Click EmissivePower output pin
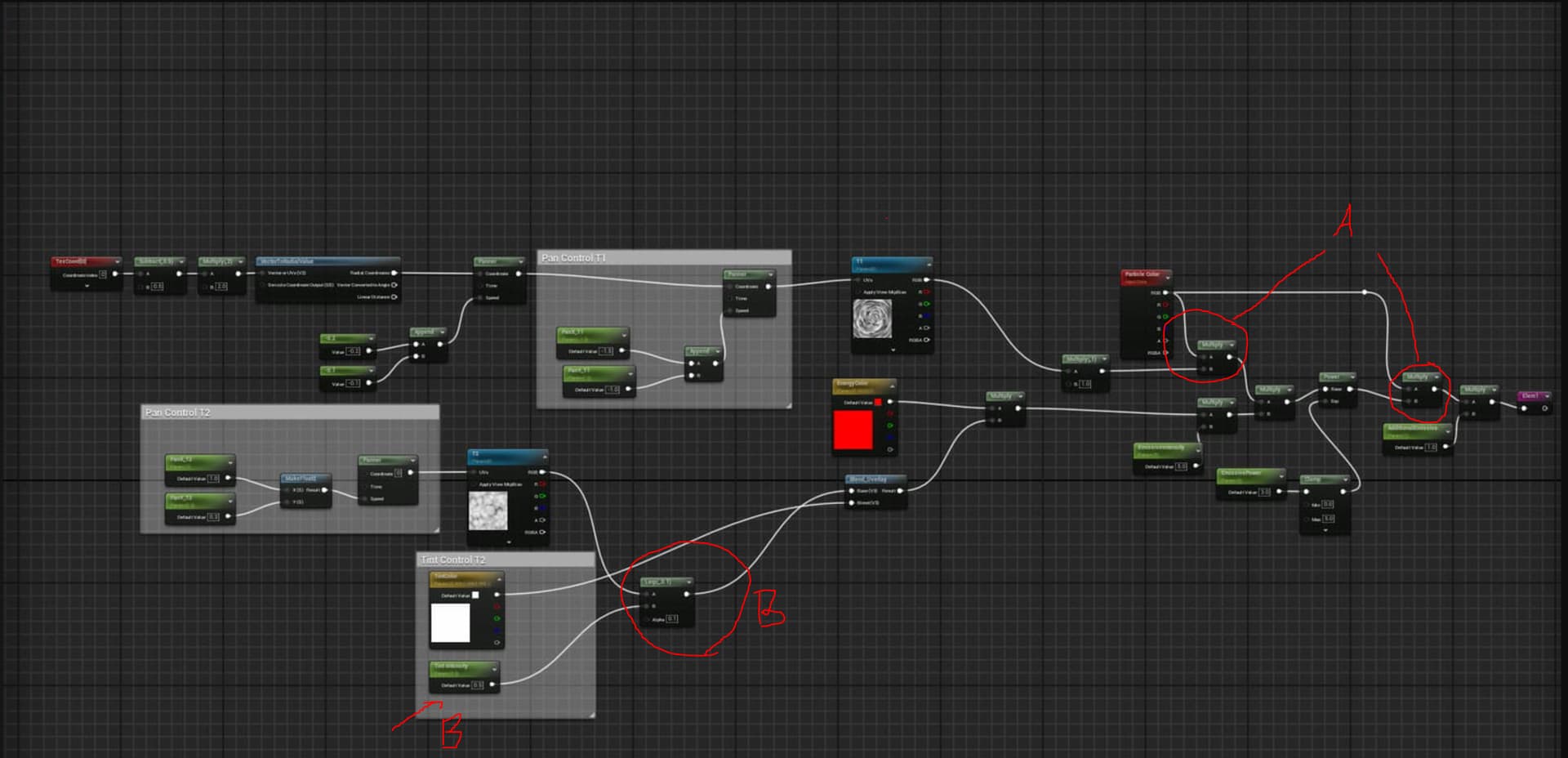This screenshot has height=758, width=1568. coord(1280,492)
